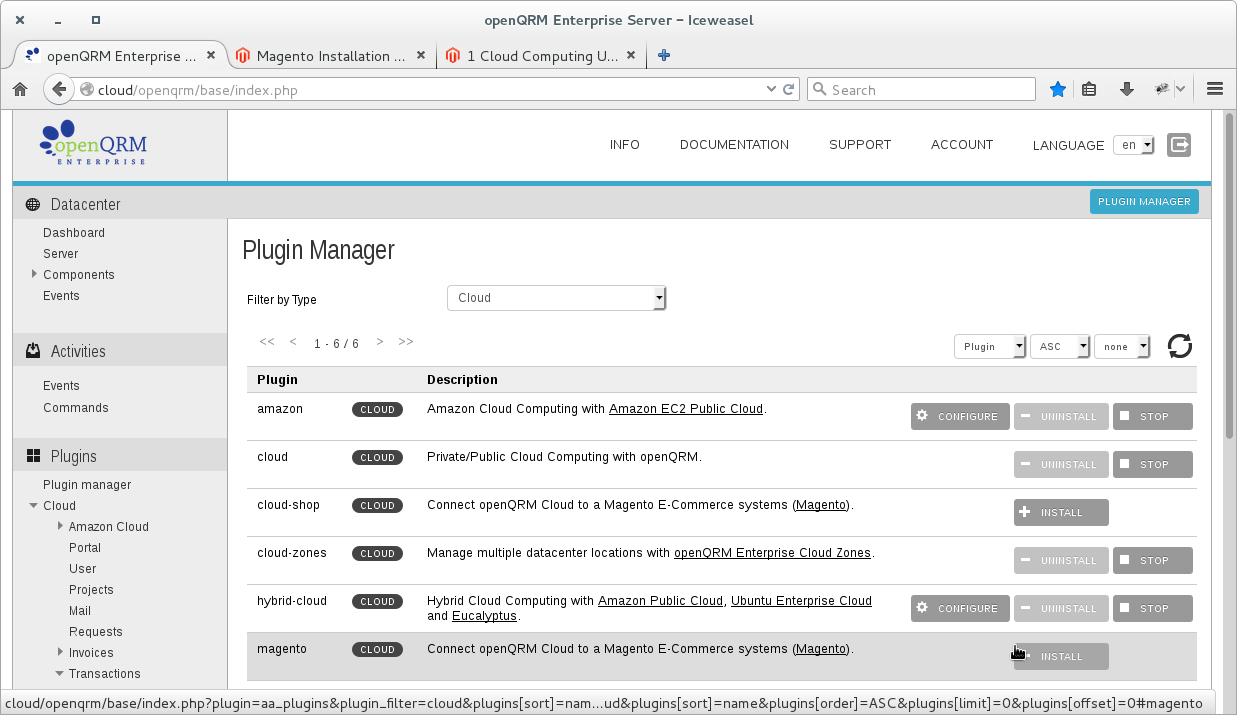Screen dimensions: 1237x715
Task: Click the openQRM Enterprise logo
Action: [x=93, y=143]
